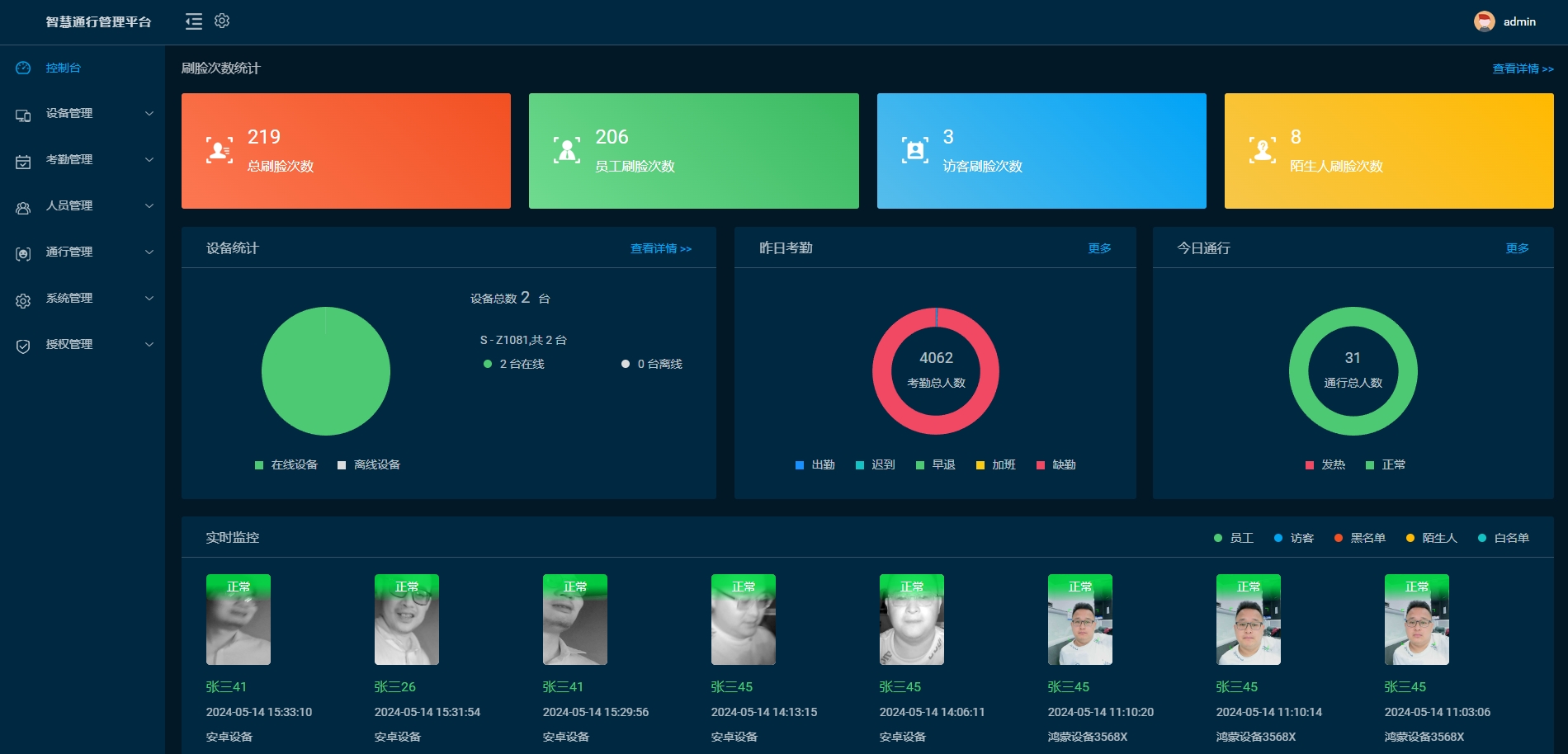Click the 访客刷脸次数 visitor icon
This screenshot has height=754, width=1568.
click(x=914, y=150)
